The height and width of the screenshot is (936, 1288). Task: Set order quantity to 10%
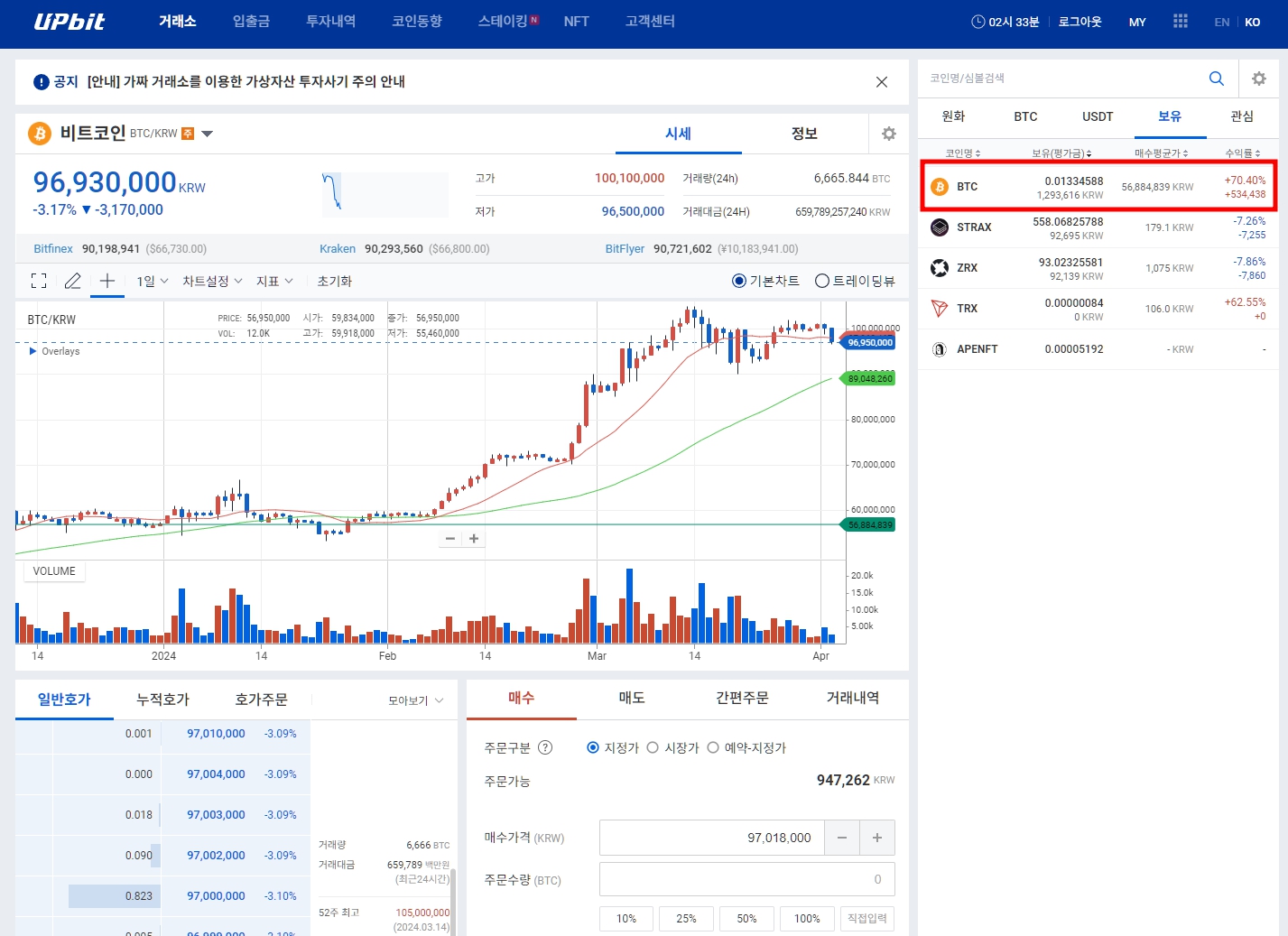(x=626, y=919)
